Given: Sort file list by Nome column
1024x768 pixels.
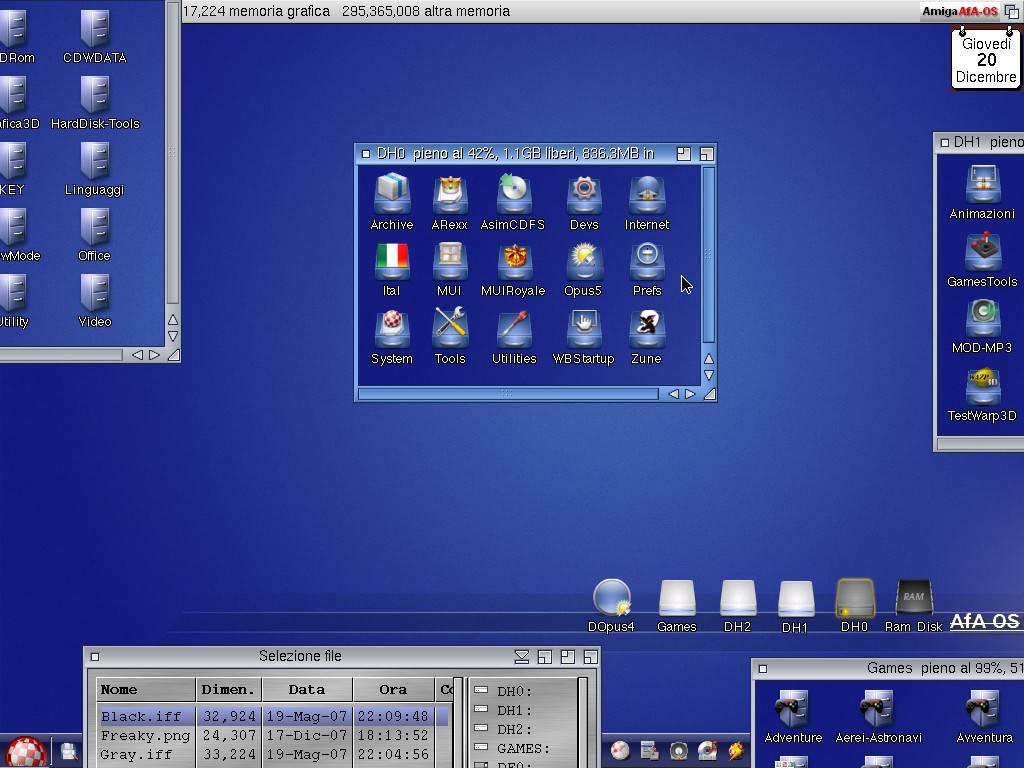Looking at the screenshot, I should pos(145,690).
